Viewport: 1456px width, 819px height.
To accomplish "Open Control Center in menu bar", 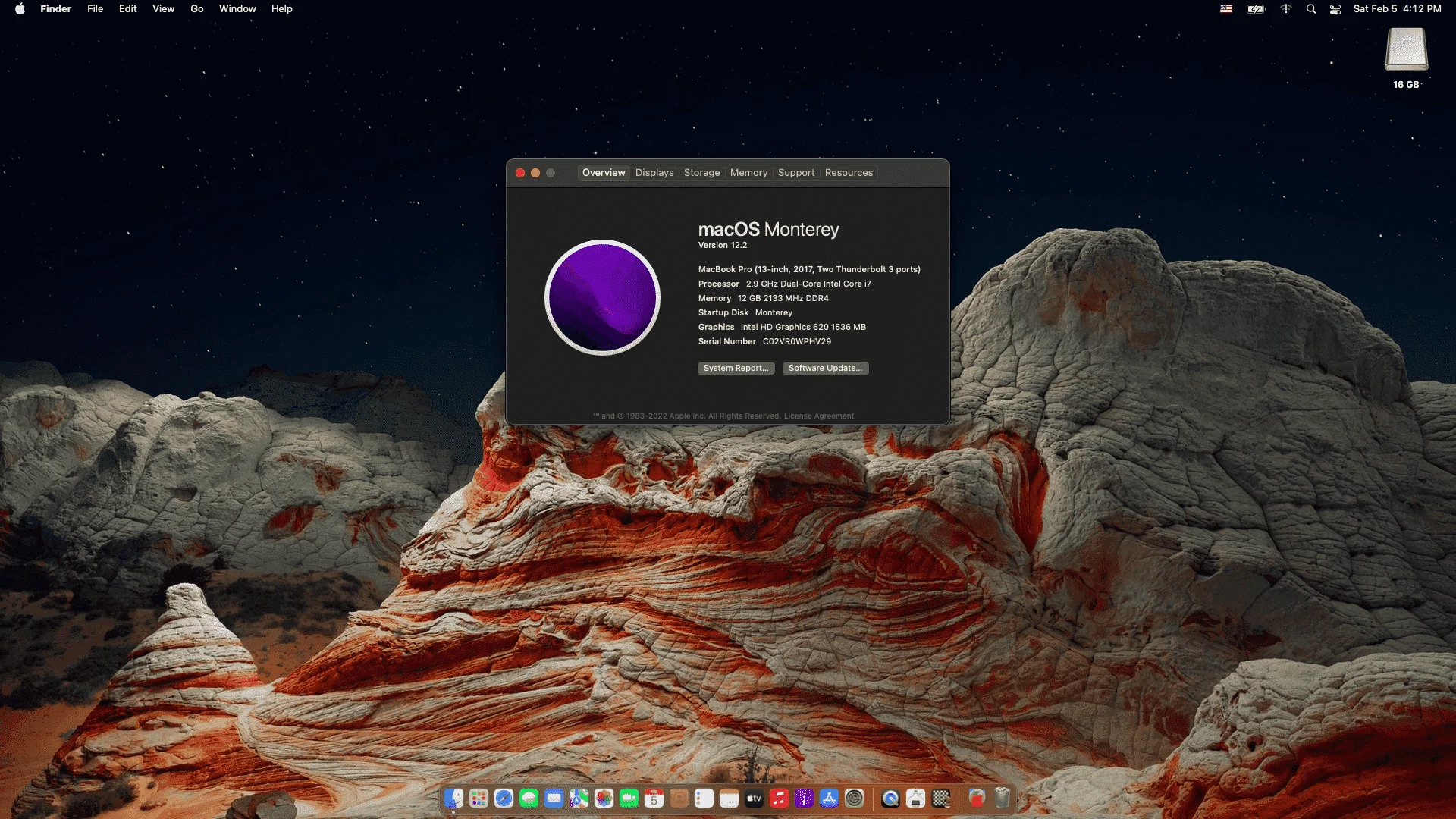I will [x=1335, y=9].
